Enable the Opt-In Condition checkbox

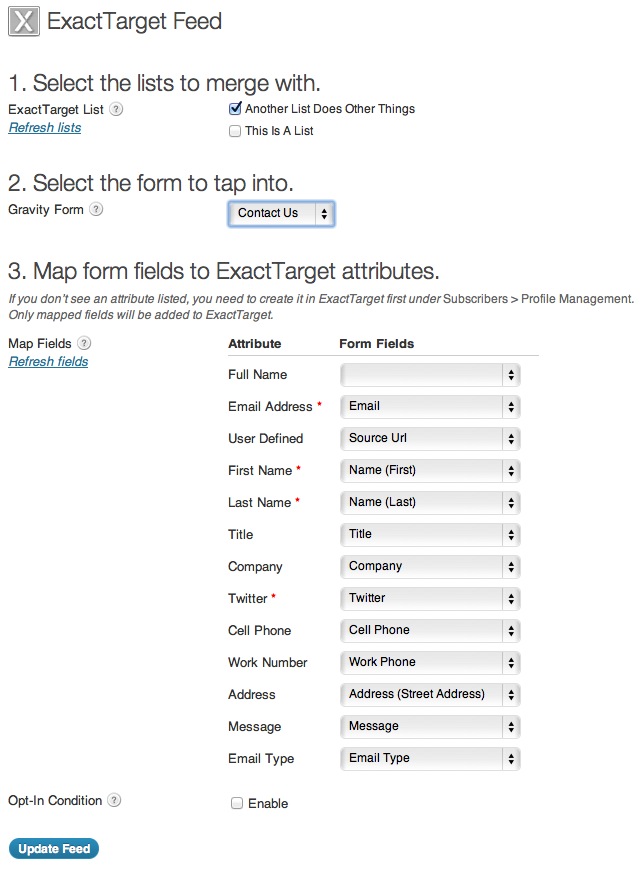[237, 803]
